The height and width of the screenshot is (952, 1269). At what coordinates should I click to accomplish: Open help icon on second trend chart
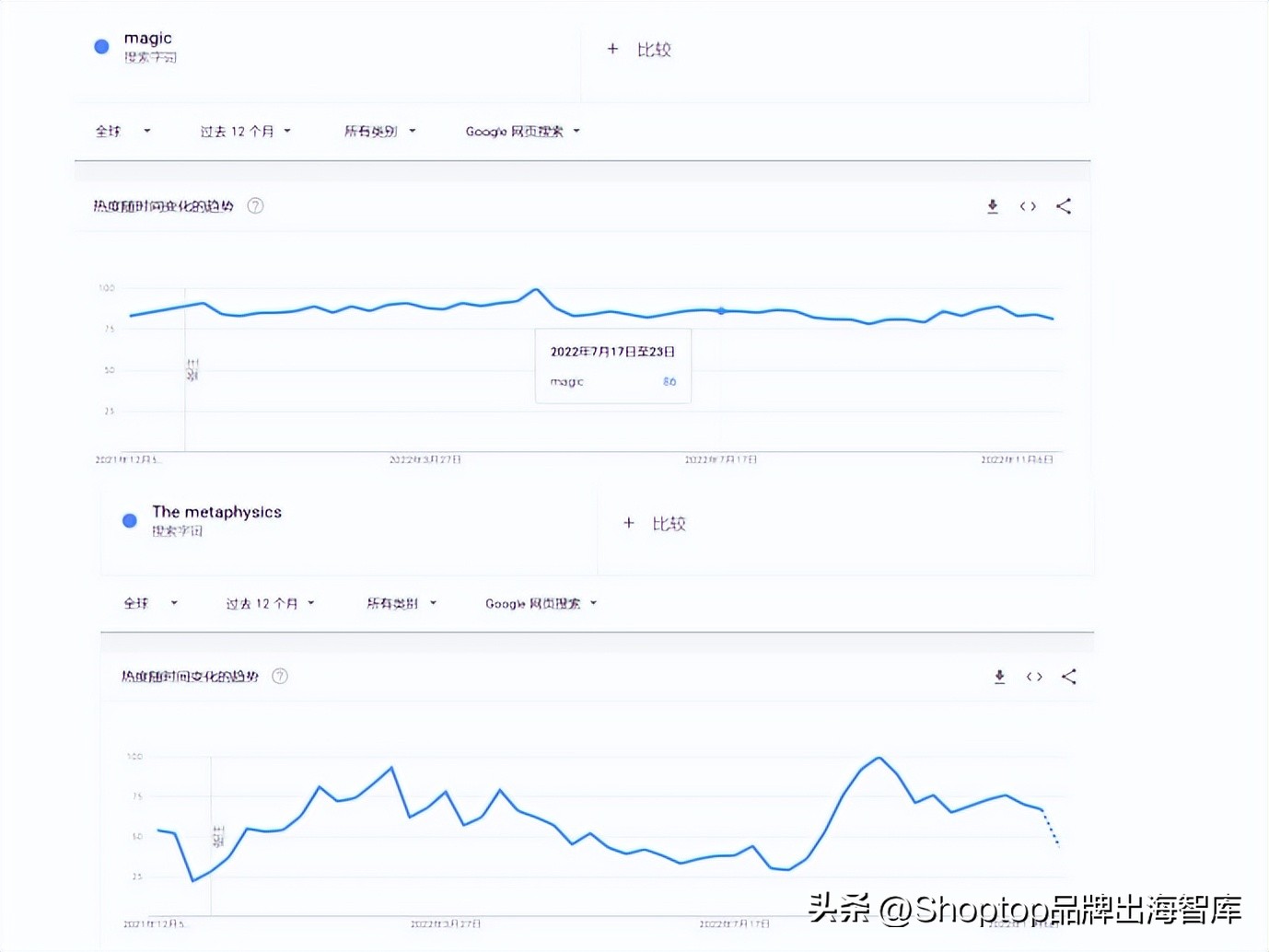point(280,676)
